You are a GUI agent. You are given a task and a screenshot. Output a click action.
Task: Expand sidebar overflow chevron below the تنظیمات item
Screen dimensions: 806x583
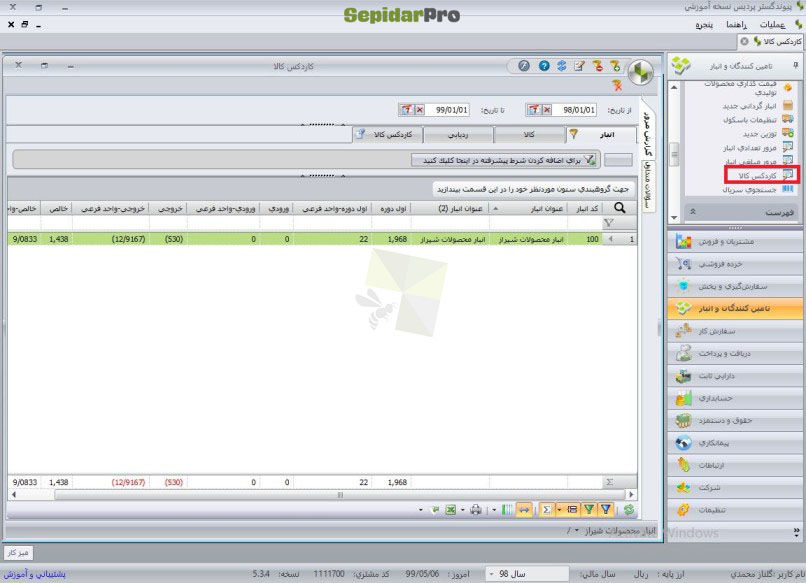[796, 532]
